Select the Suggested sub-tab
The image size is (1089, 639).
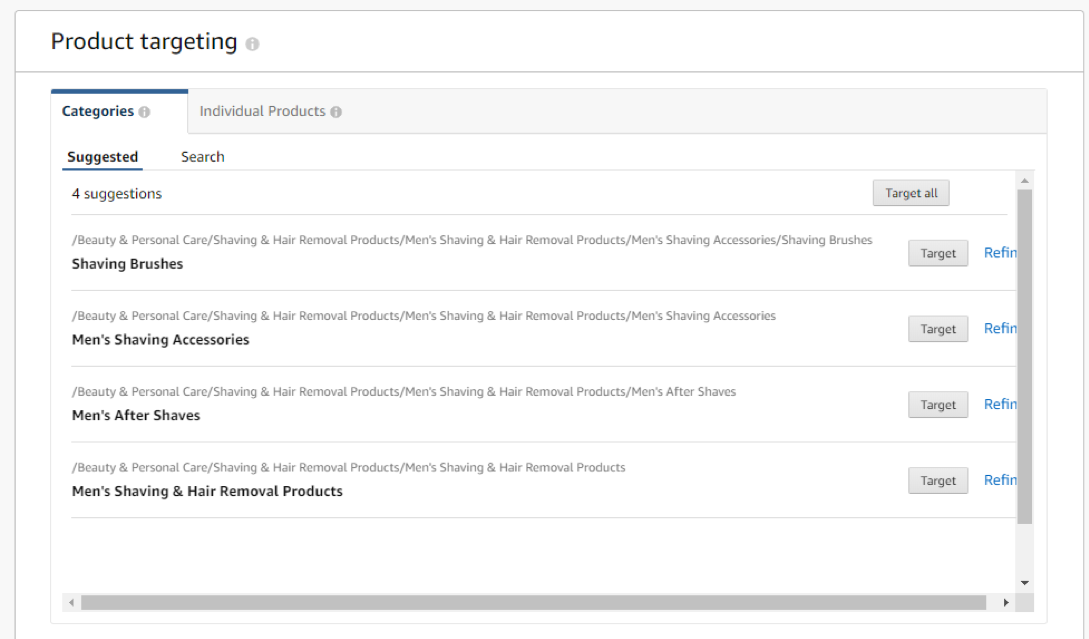(102, 157)
